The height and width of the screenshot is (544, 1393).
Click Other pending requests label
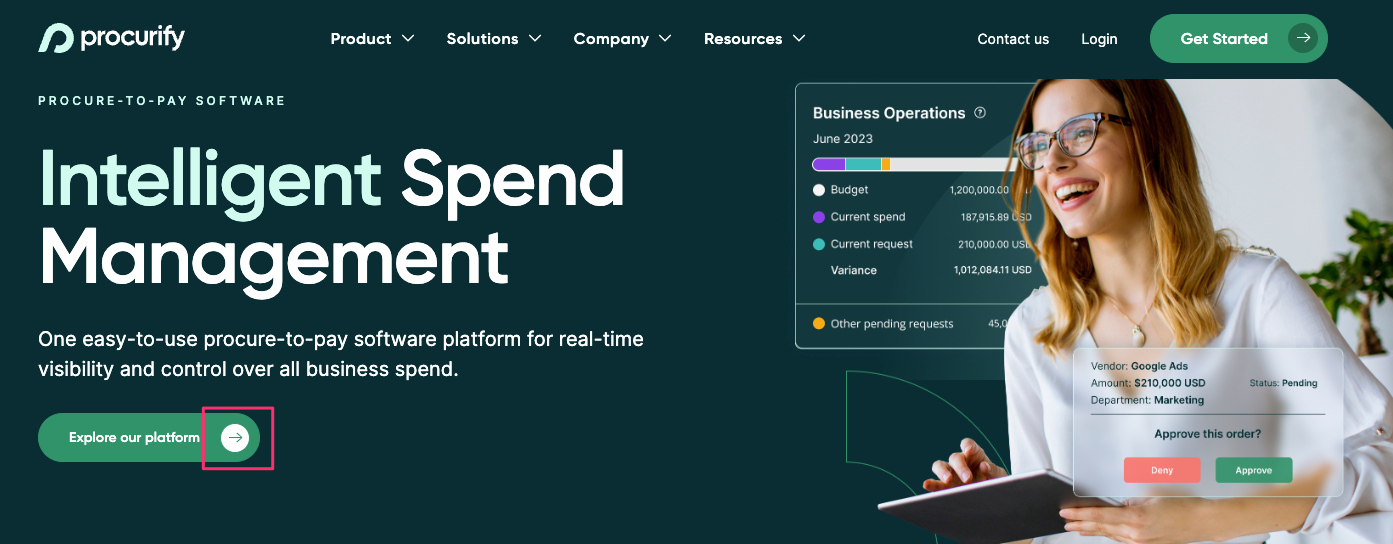pyautogui.click(x=892, y=324)
